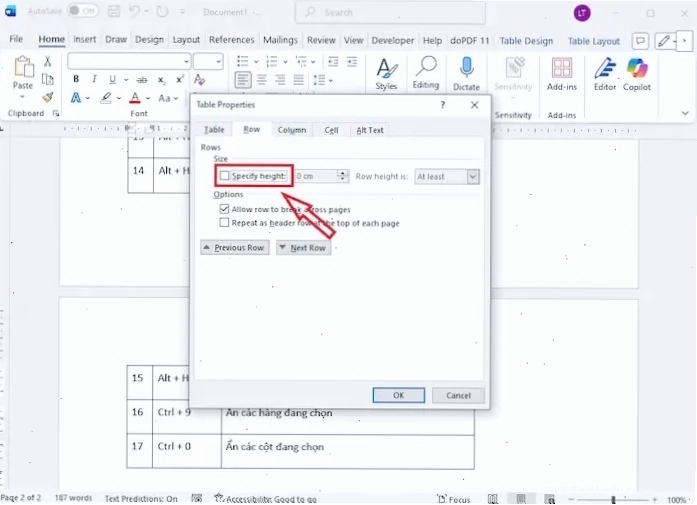Switch to the Column tab in dialog
Image resolution: width=697 pixels, height=505 pixels.
(292, 130)
